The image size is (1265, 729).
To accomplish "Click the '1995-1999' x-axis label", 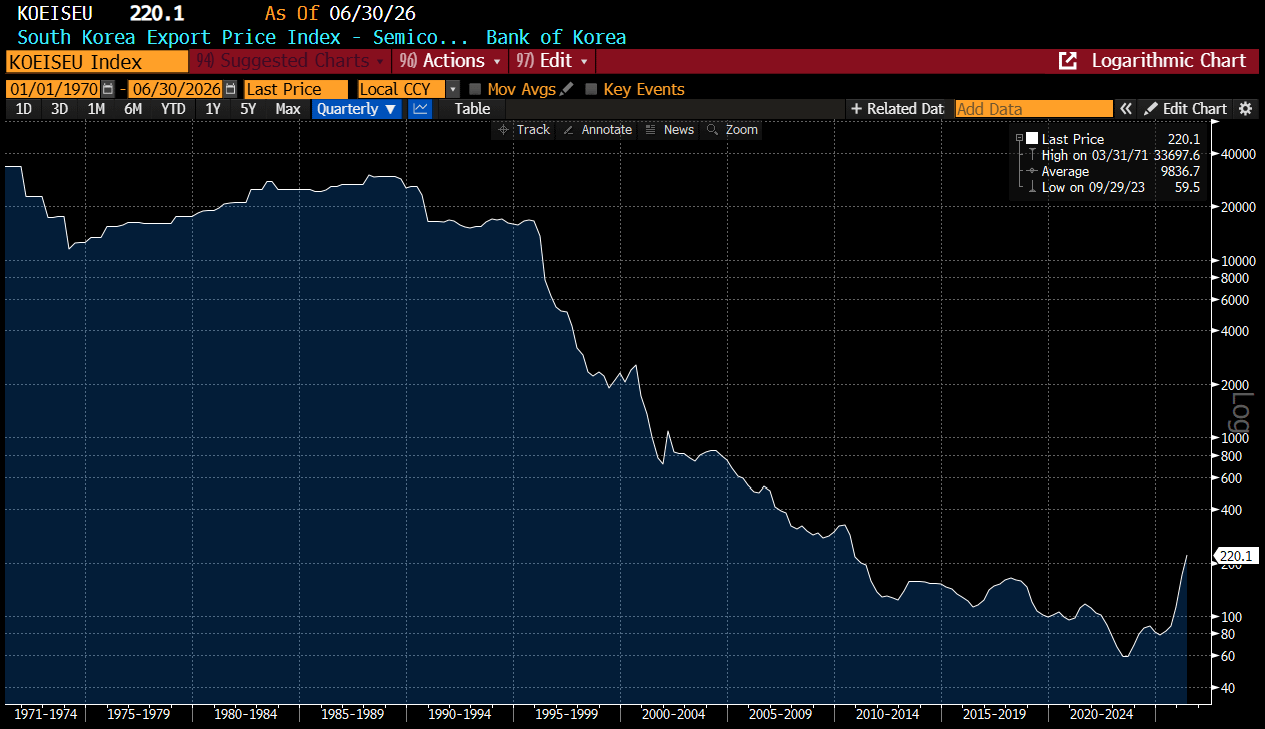I will (566, 714).
